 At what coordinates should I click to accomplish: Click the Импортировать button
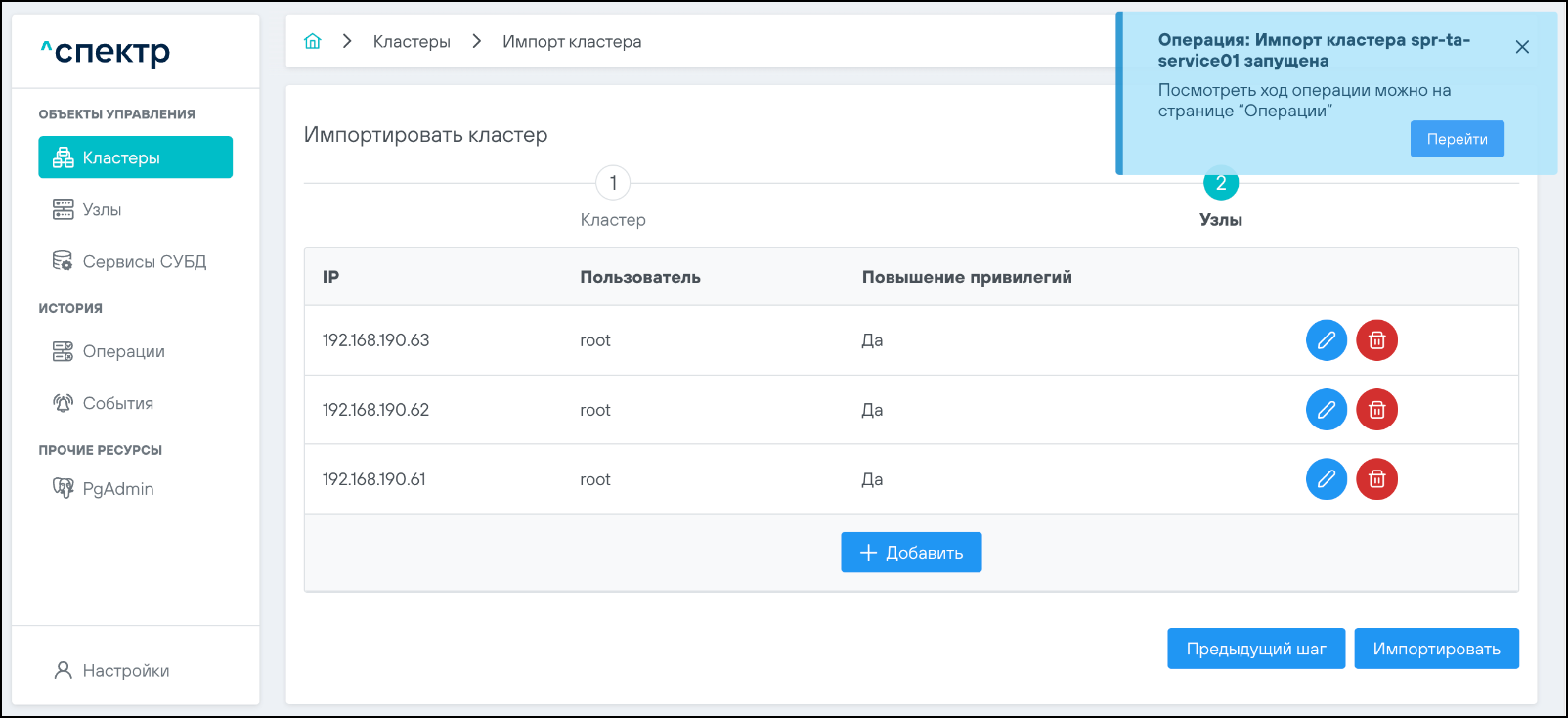(x=1435, y=649)
